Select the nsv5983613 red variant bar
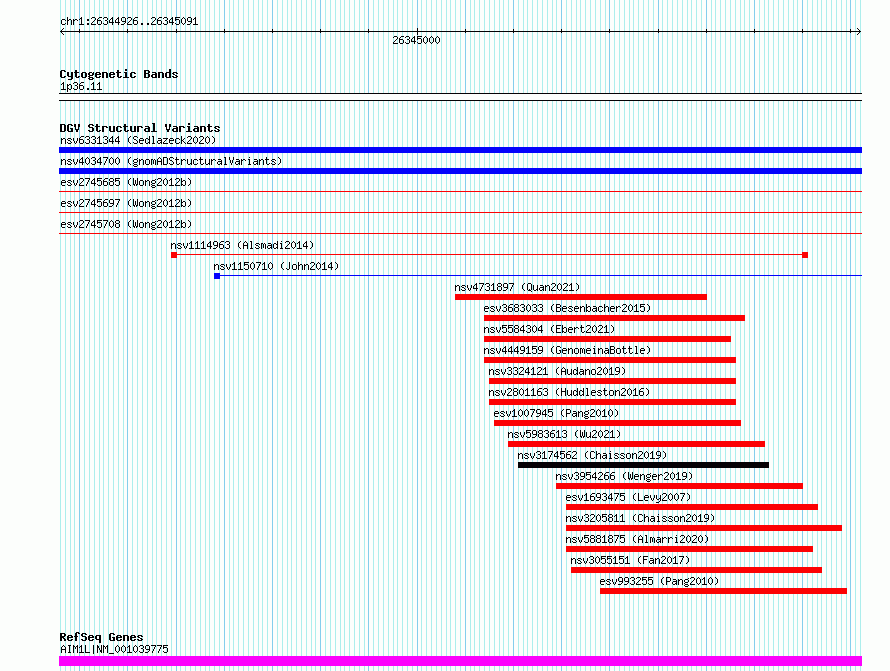This screenshot has height=671, width=890. (636, 444)
